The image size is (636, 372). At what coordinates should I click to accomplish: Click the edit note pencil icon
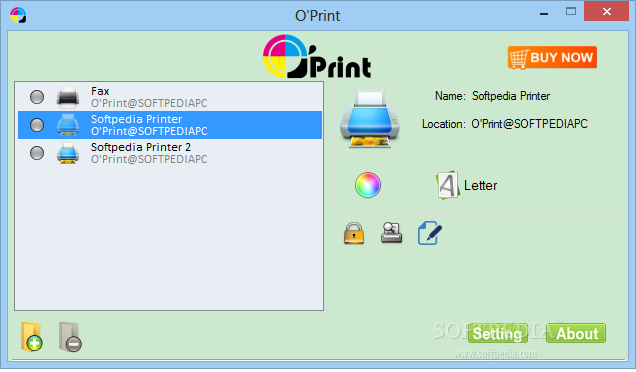click(x=430, y=233)
